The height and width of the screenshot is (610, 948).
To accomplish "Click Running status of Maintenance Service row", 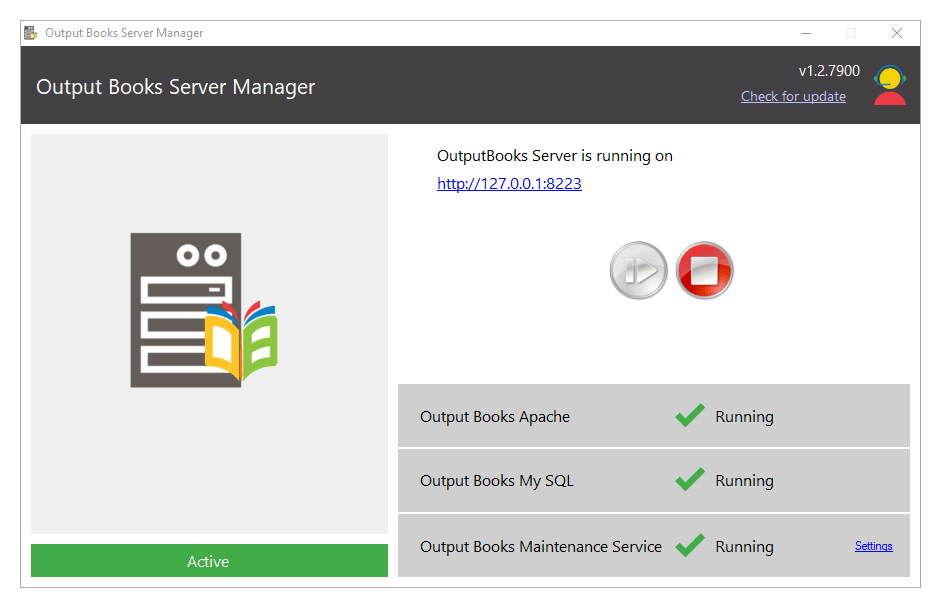I will (x=744, y=547).
